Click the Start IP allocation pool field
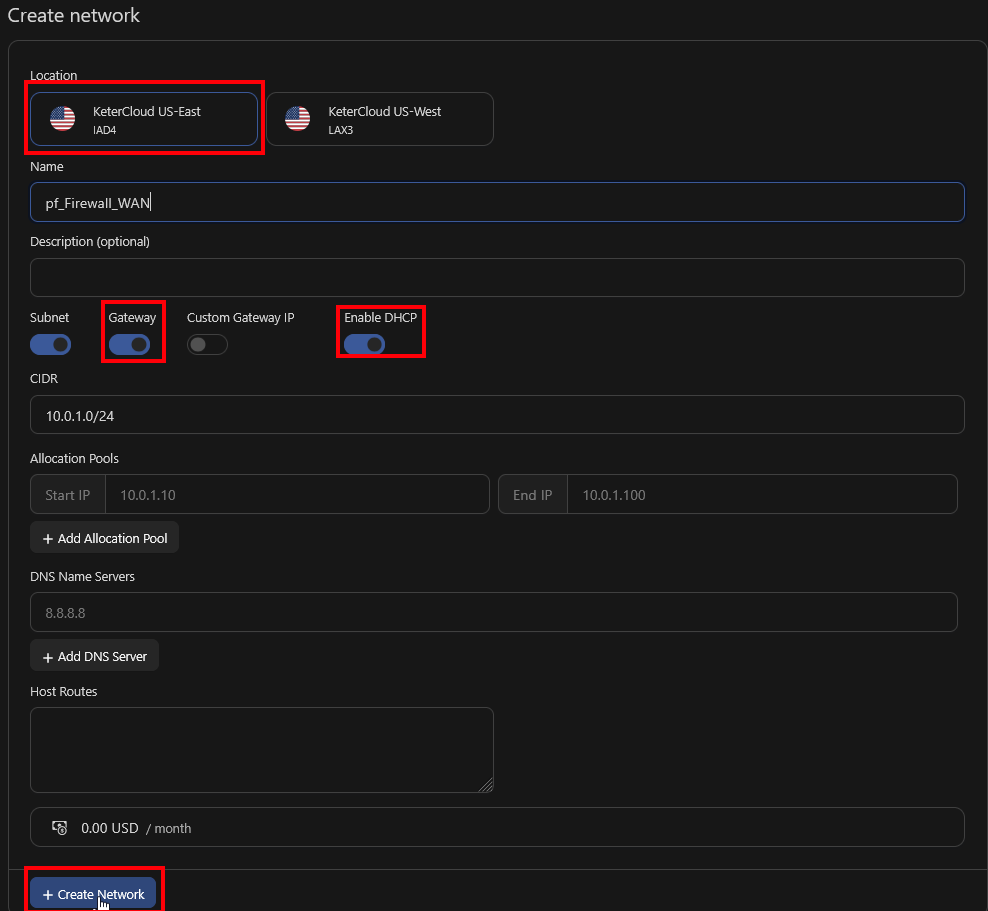This screenshot has height=911, width=988. click(x=298, y=494)
